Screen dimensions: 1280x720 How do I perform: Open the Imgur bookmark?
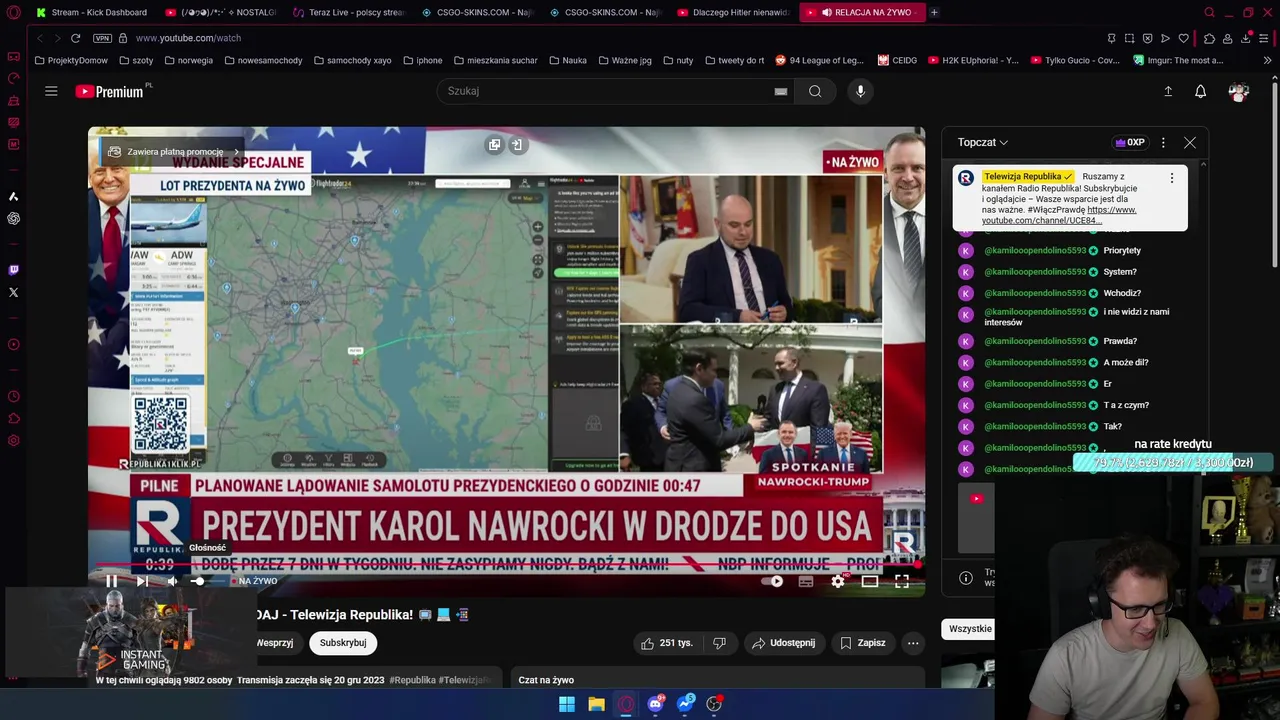pyautogui.click(x=1178, y=60)
